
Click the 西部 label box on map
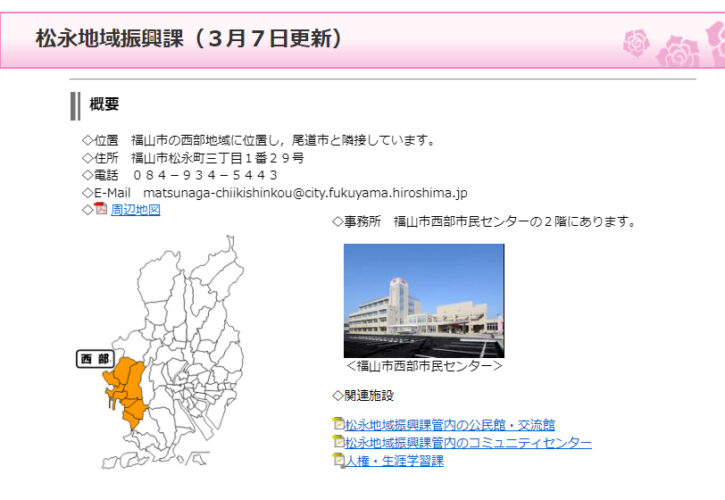[95, 359]
